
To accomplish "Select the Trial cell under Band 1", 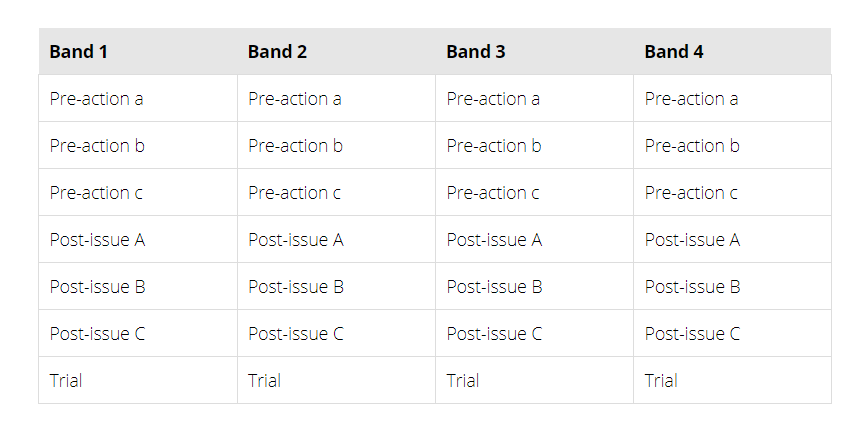I will (66, 381).
